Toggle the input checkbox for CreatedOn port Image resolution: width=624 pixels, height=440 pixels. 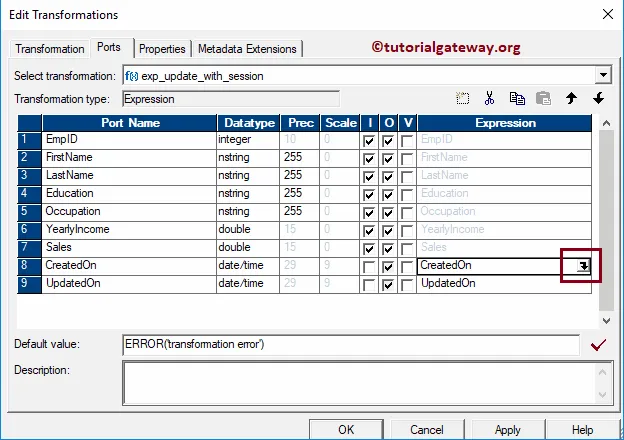pos(370,266)
